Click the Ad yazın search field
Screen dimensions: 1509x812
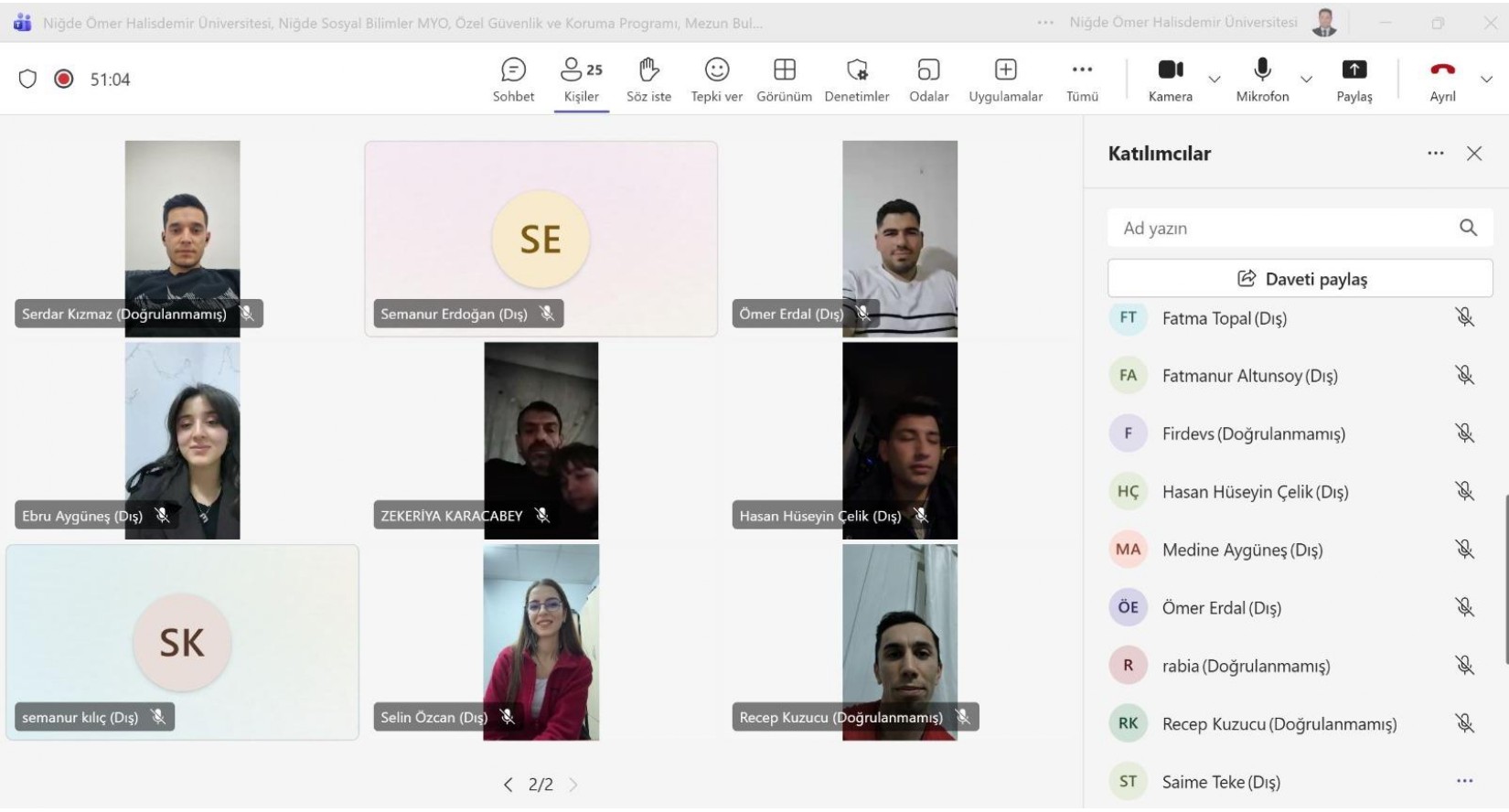pyautogui.click(x=1280, y=228)
